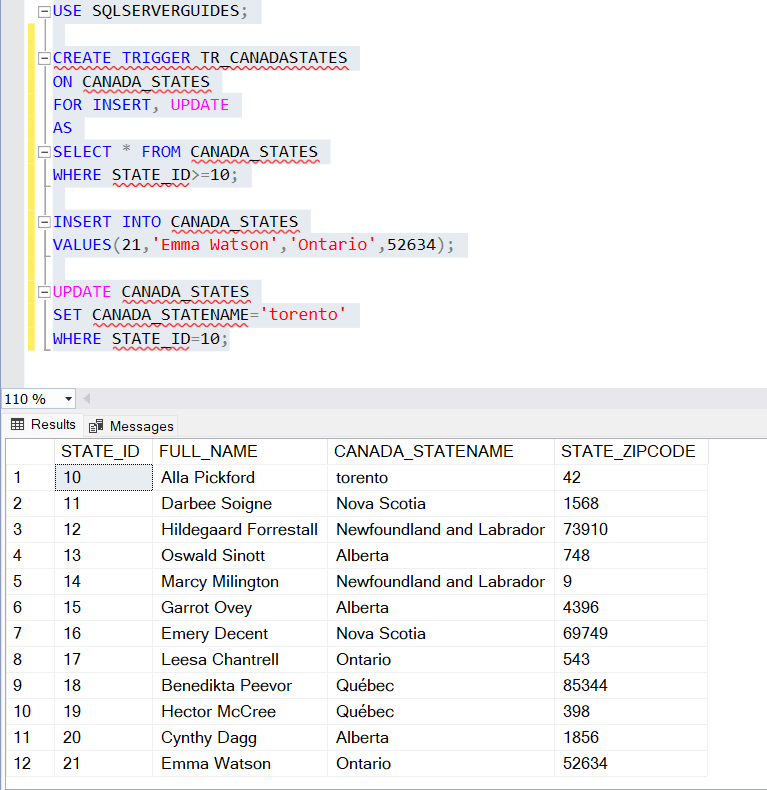Click the zipcode cell '398'
Image resolution: width=767 pixels, height=790 pixels.
(631, 711)
